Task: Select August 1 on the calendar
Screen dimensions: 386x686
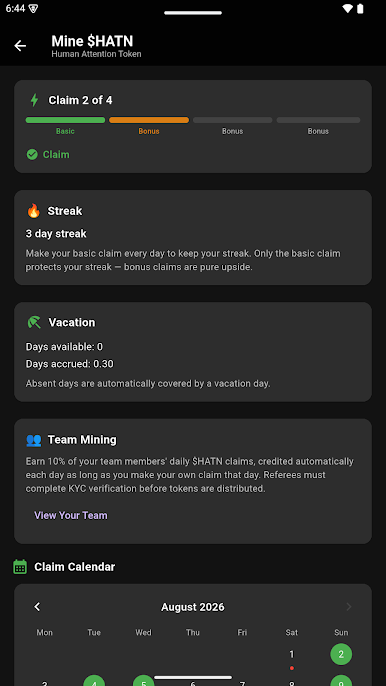Action: pos(291,654)
